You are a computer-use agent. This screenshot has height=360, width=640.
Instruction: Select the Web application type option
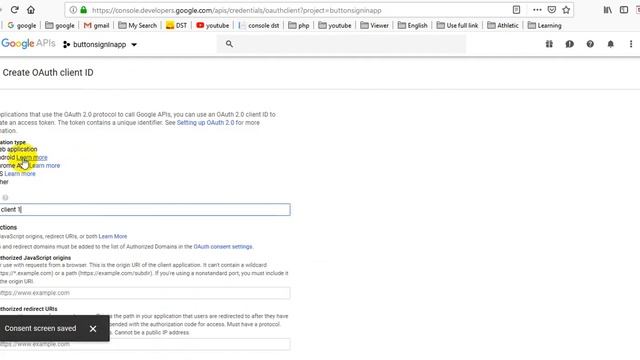(x=18, y=149)
